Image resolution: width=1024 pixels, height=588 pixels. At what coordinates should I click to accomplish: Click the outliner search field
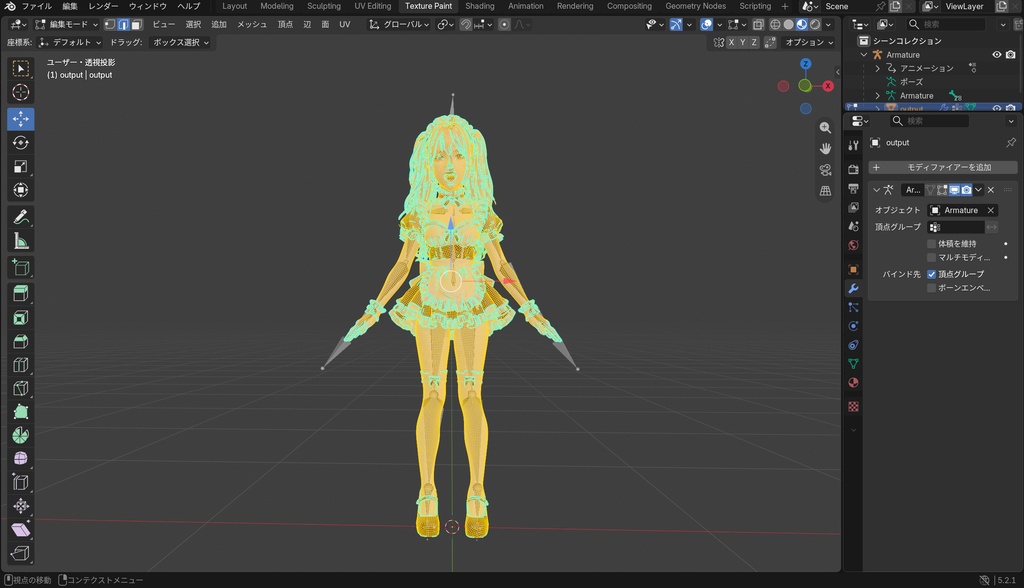pos(946,24)
